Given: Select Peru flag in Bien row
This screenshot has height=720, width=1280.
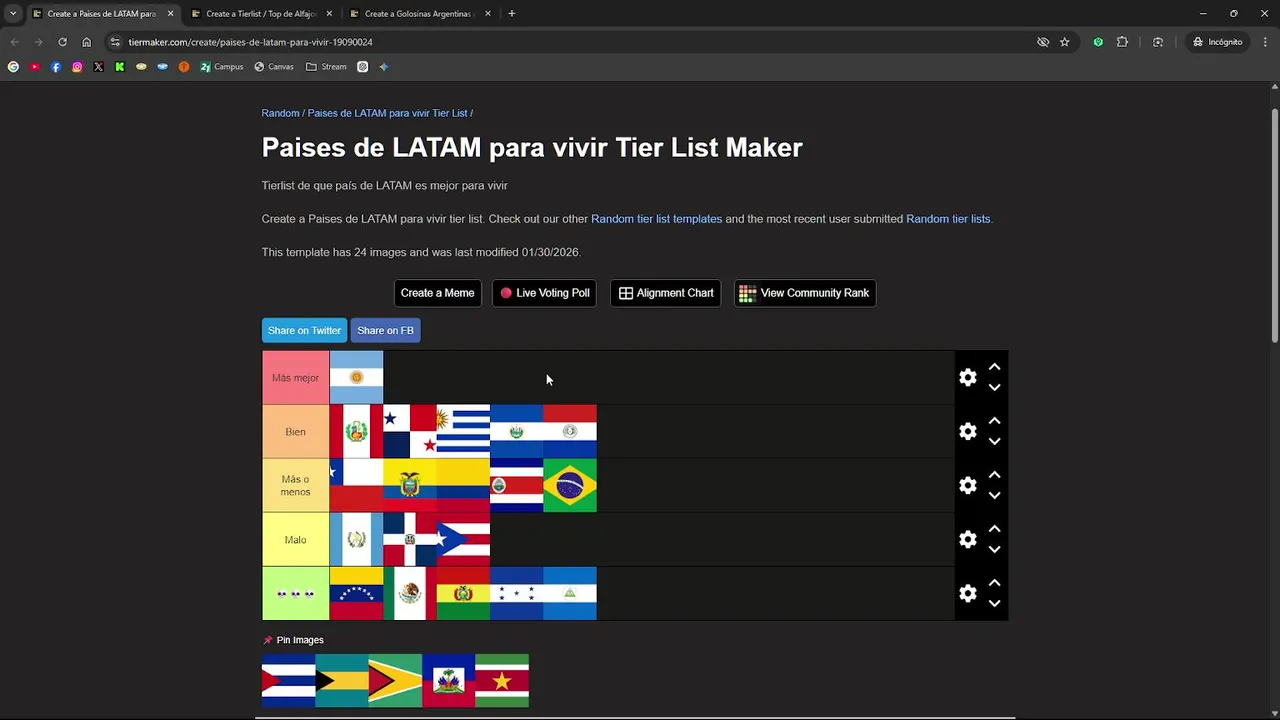Looking at the screenshot, I should [x=356, y=432].
